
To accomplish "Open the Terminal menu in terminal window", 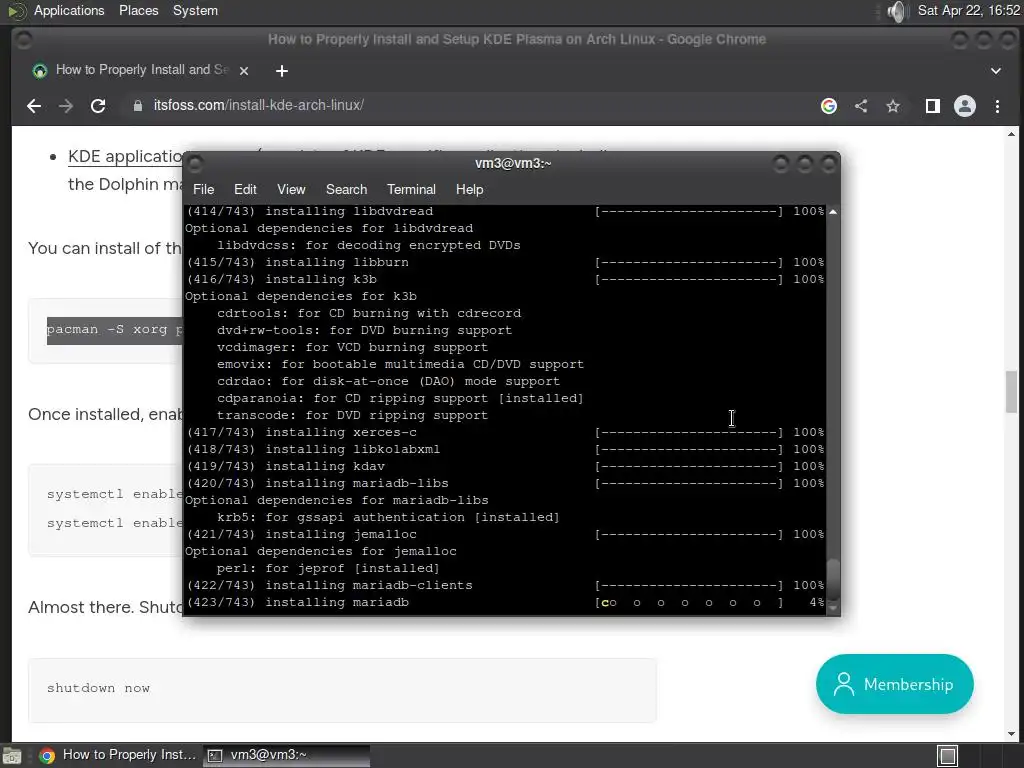I will [x=411, y=189].
